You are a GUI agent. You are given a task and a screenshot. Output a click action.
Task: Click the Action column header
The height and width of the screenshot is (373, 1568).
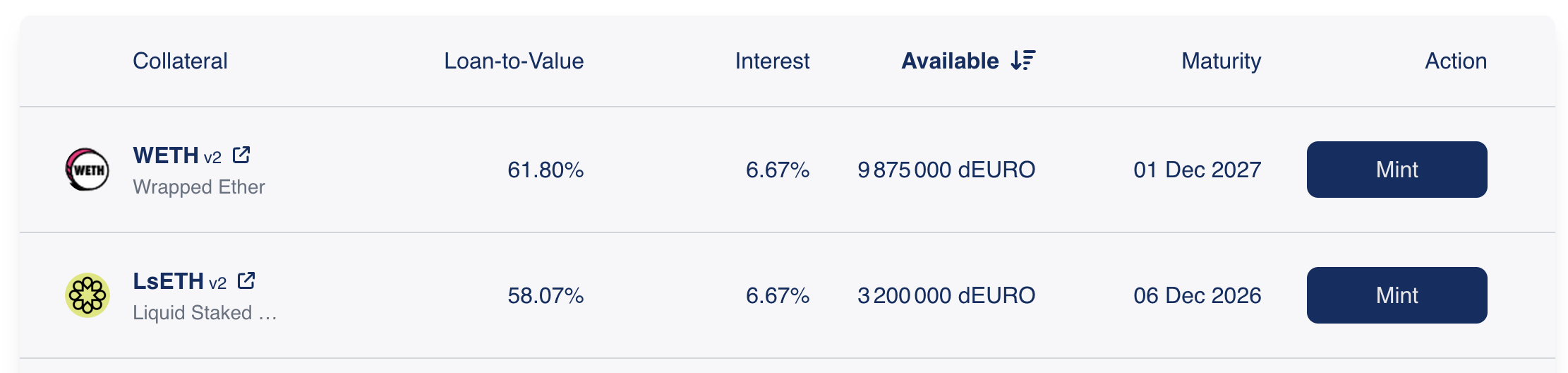point(1456,61)
